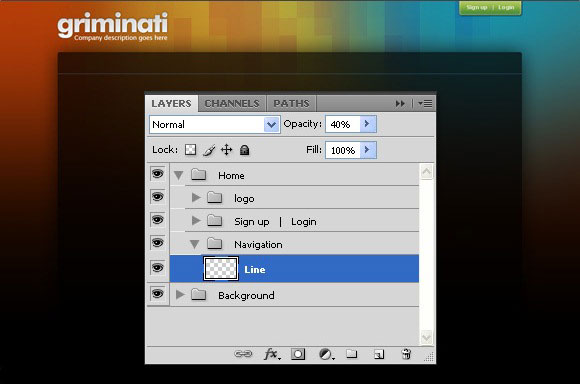Image resolution: width=580 pixels, height=384 pixels.
Task: Add a layer mask with the mask icon
Action: (298, 354)
